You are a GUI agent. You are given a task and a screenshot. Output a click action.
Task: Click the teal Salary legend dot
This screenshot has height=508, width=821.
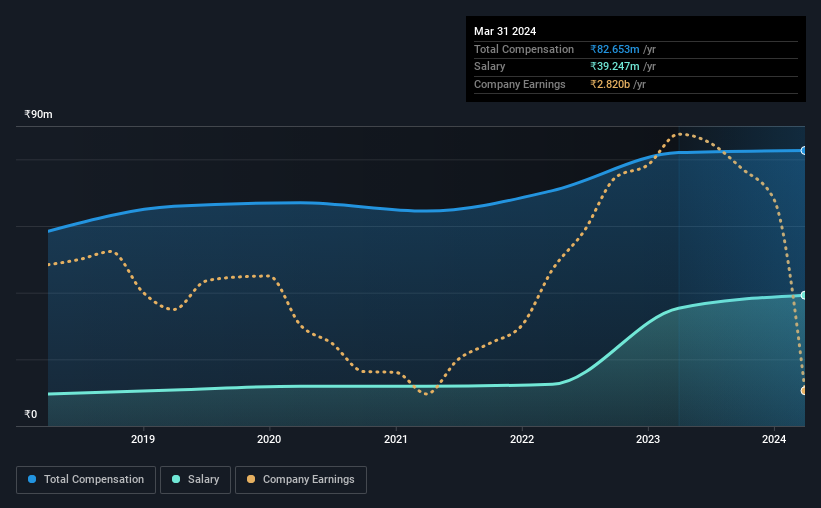pyautogui.click(x=176, y=479)
